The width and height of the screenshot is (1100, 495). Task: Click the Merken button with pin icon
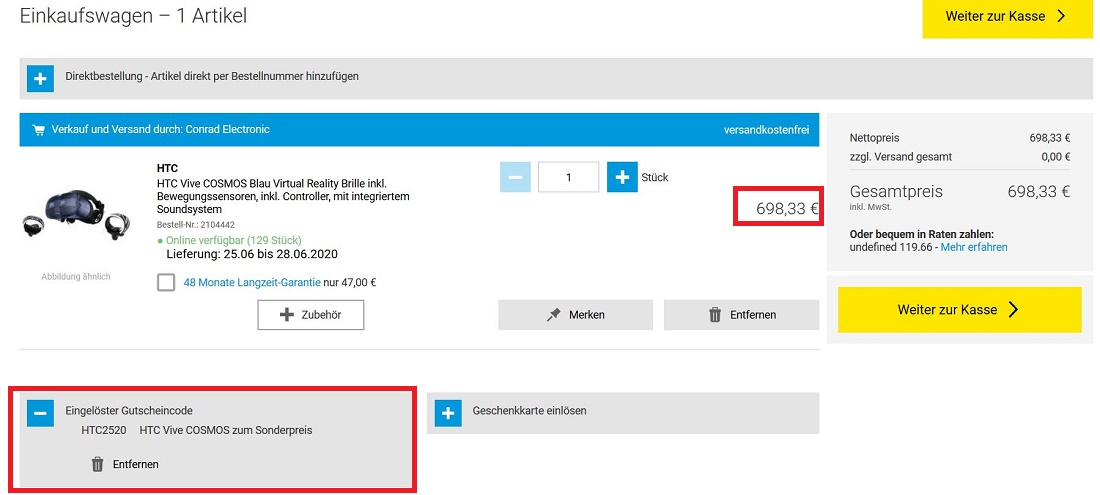(x=575, y=315)
